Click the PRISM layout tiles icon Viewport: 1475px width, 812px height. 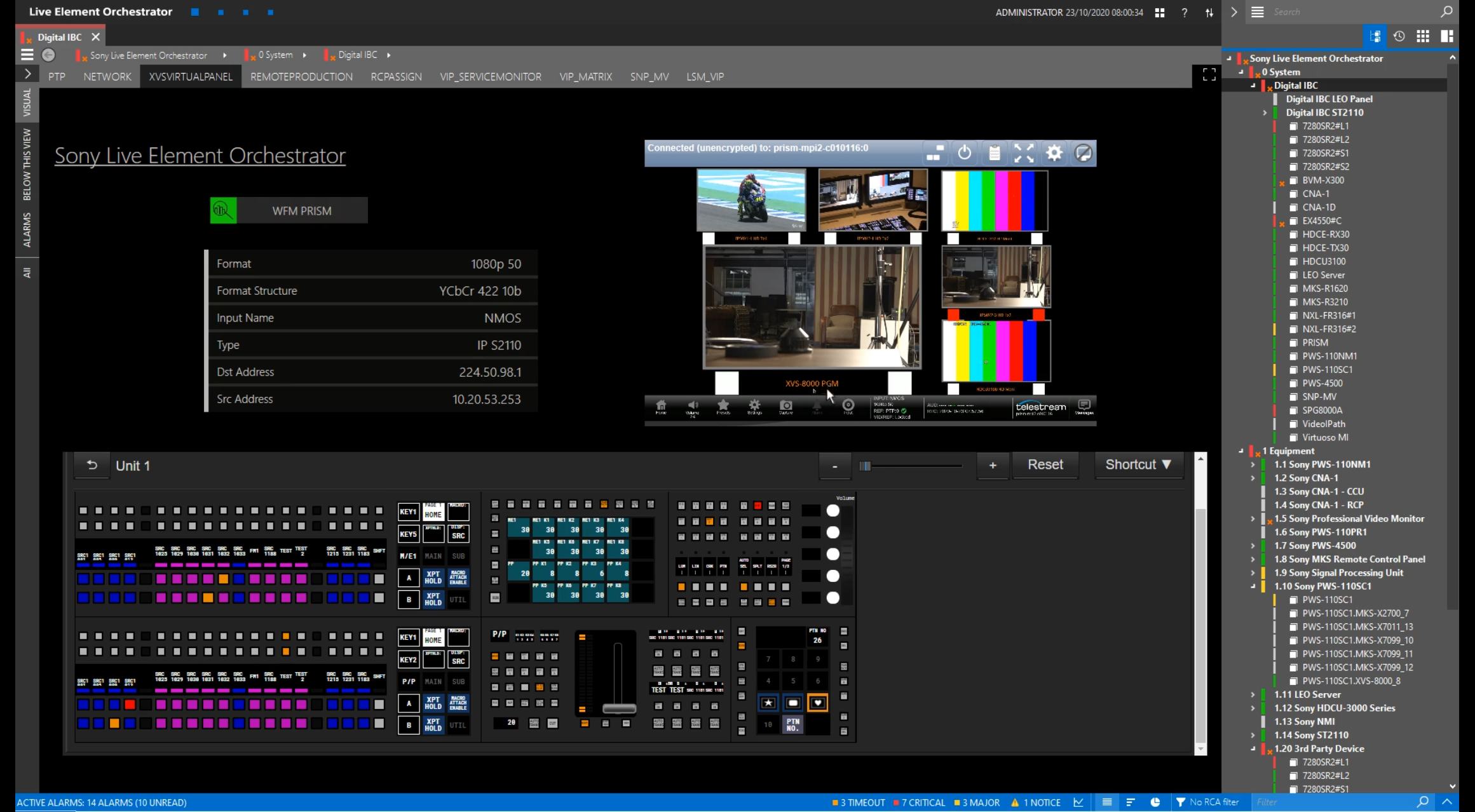[935, 153]
